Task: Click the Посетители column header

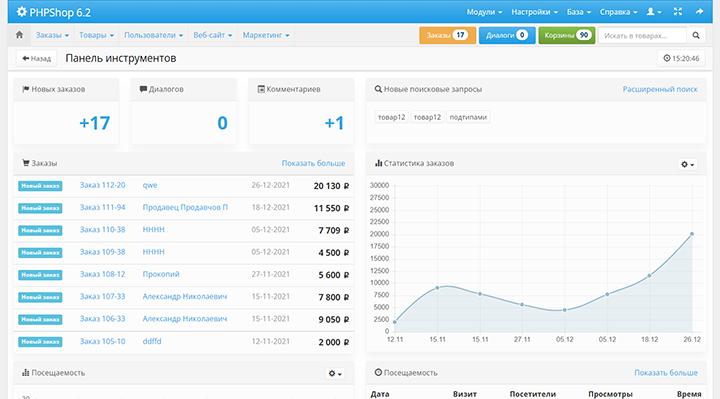Action: click(533, 394)
